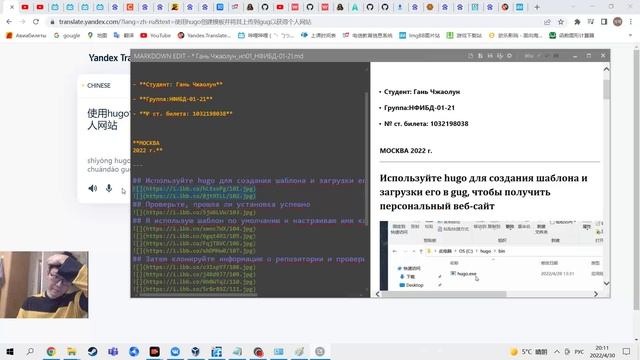The width and height of the screenshot is (640, 360).
Task: Open the Chrome profile avatar
Action: [x=618, y=22]
